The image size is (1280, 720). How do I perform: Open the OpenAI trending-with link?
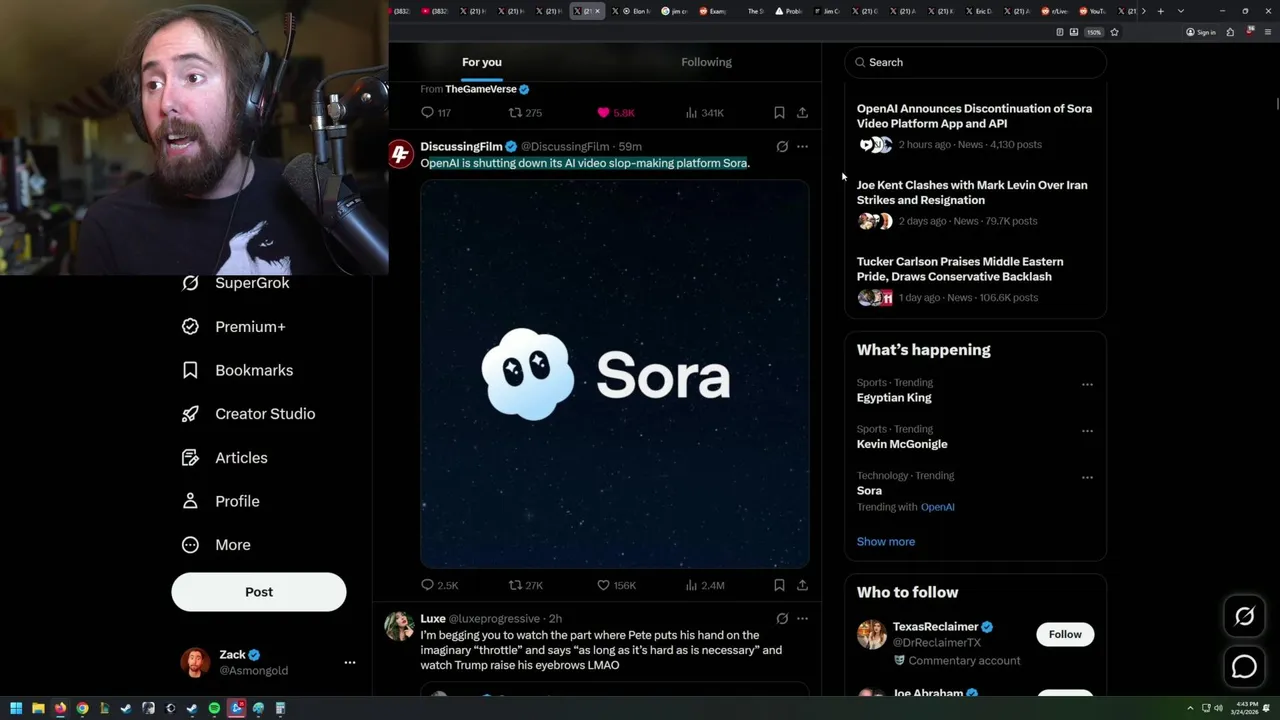938,507
